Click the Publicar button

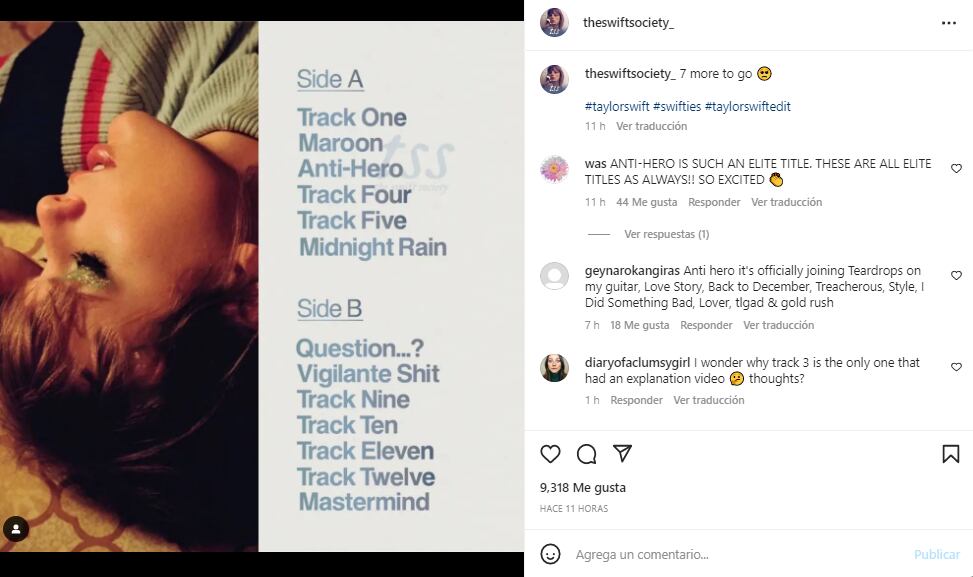pos(936,554)
